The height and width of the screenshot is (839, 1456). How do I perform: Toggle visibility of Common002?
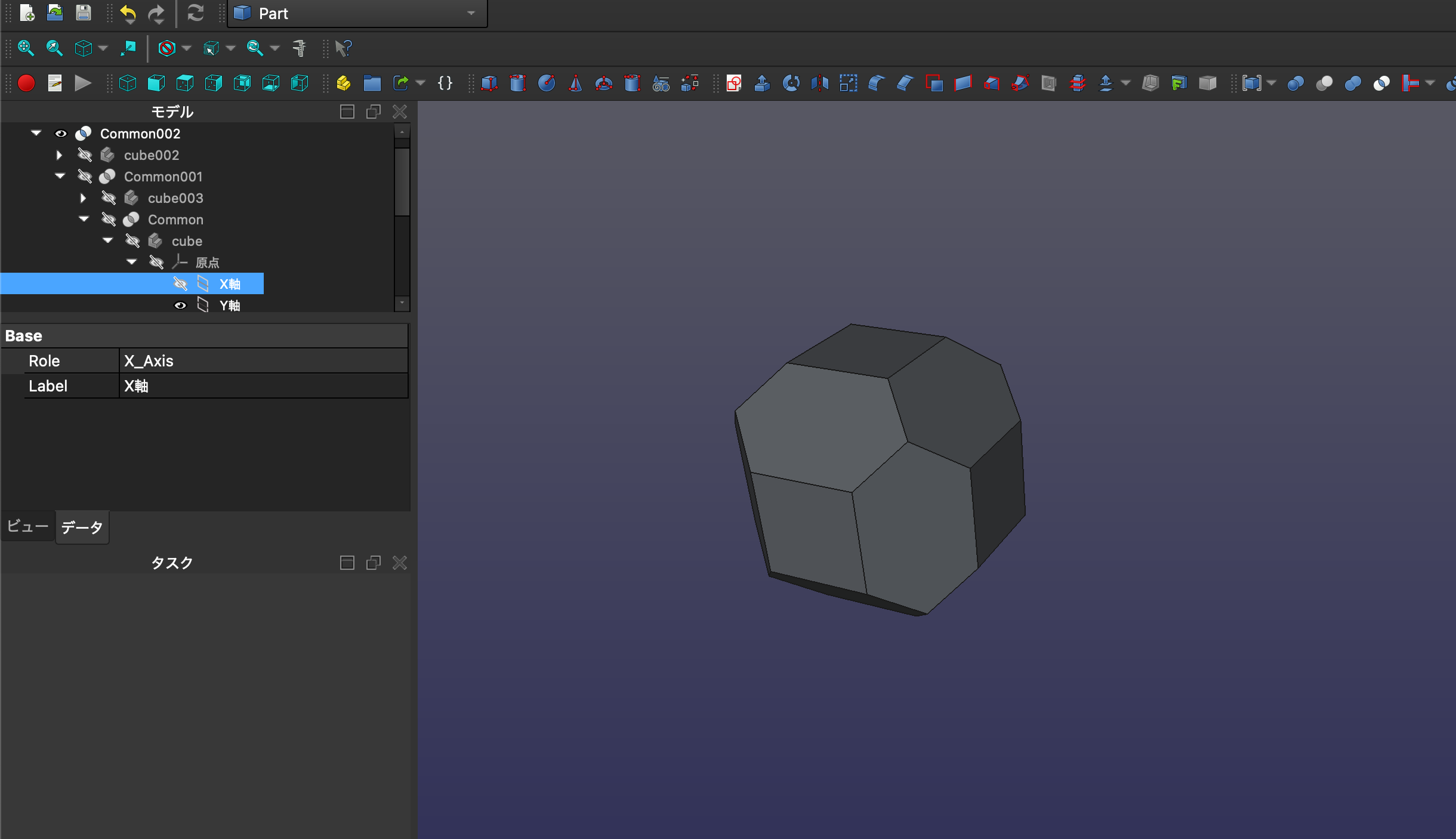(61, 134)
